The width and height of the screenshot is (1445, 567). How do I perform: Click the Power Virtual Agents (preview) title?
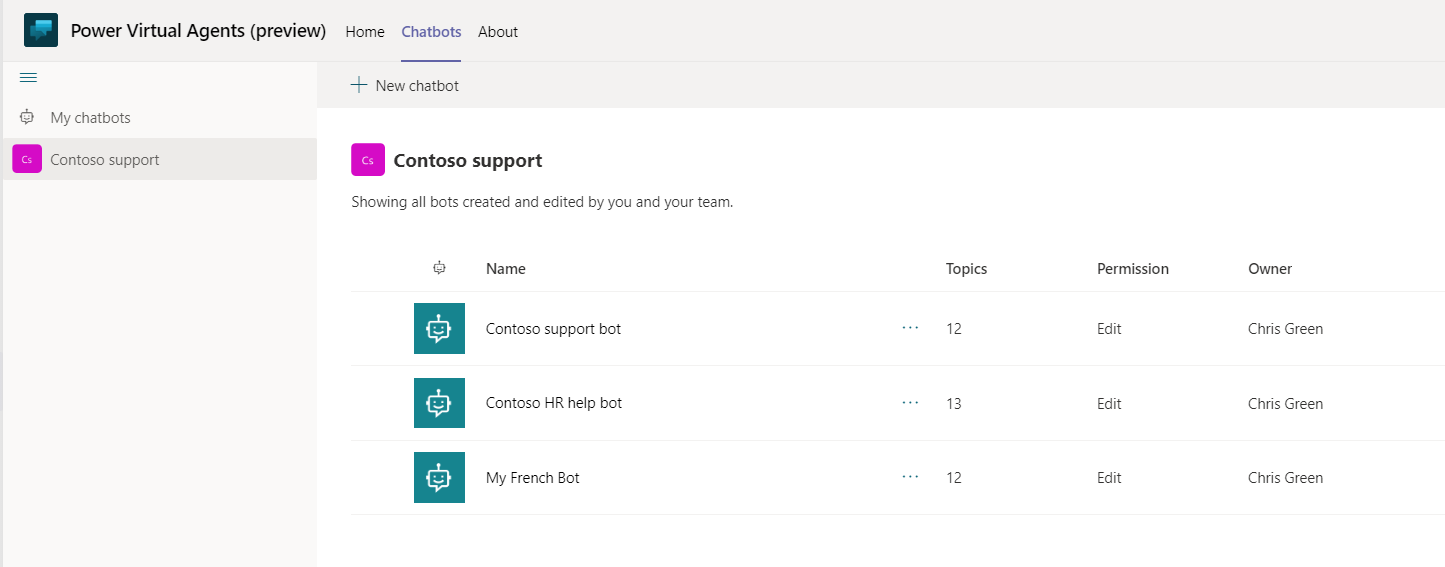click(198, 31)
